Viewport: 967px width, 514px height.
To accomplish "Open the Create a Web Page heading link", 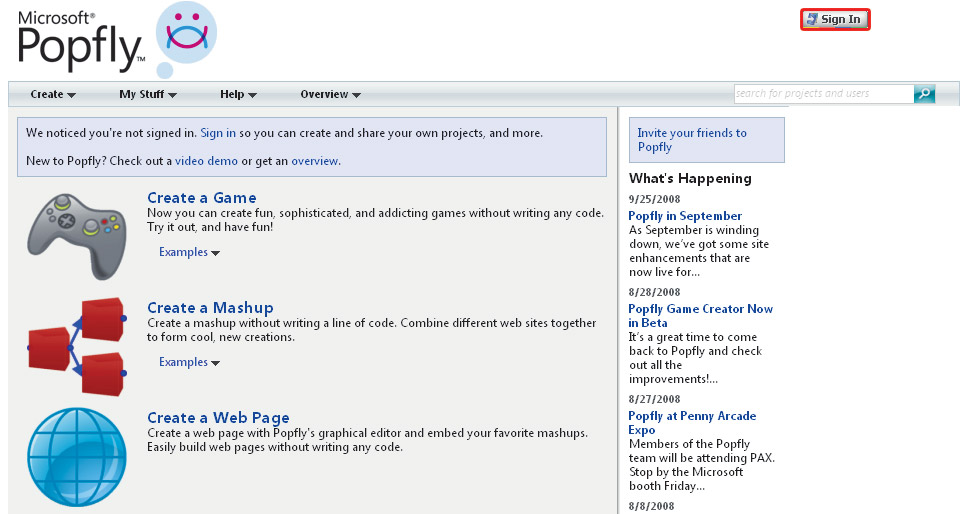I will (218, 418).
